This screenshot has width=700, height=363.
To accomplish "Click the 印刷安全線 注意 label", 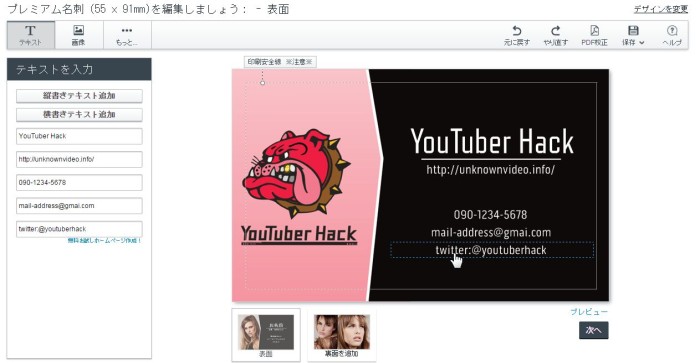I will (280, 62).
